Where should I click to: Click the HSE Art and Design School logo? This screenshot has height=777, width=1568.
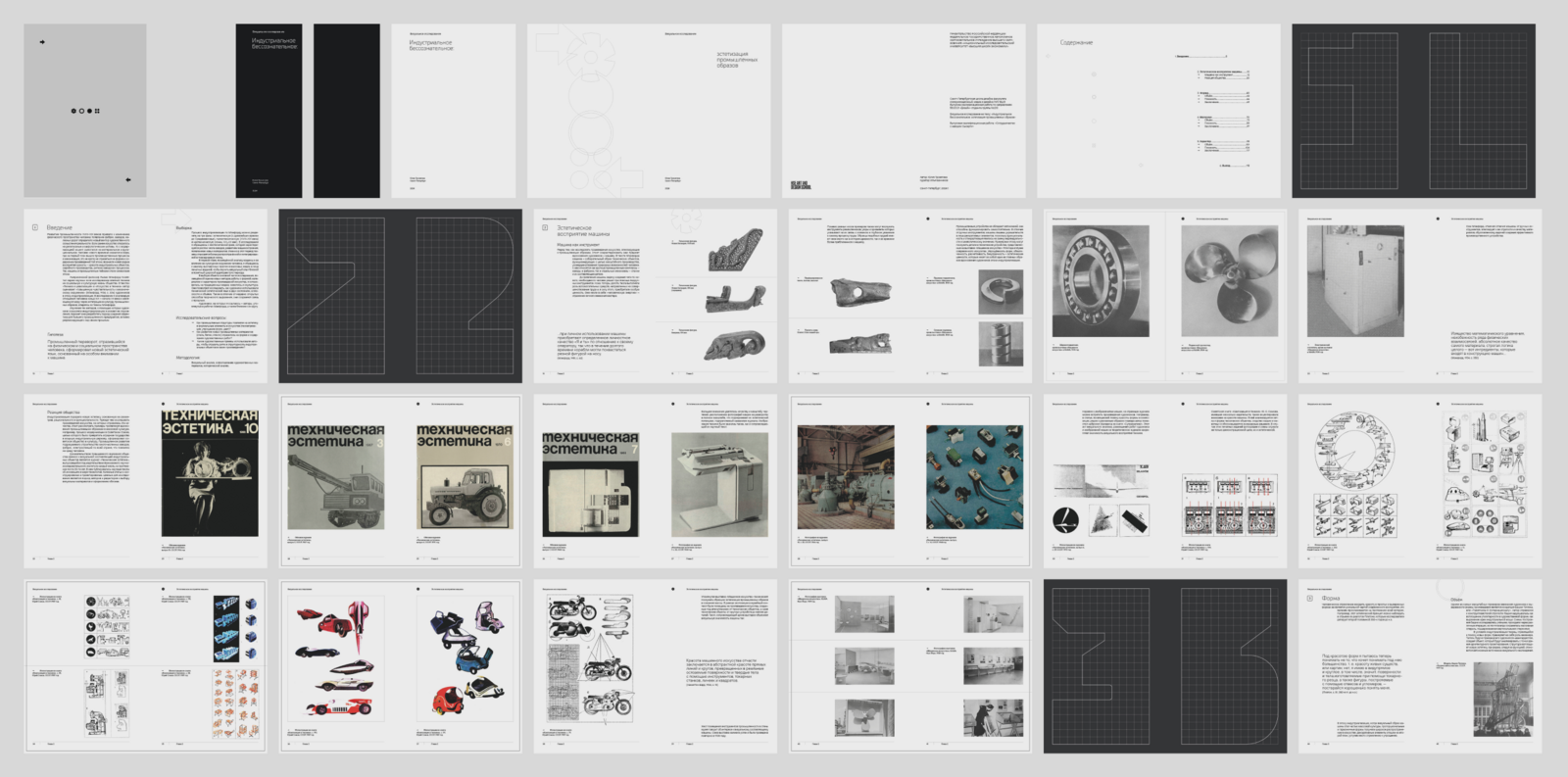tap(800, 184)
